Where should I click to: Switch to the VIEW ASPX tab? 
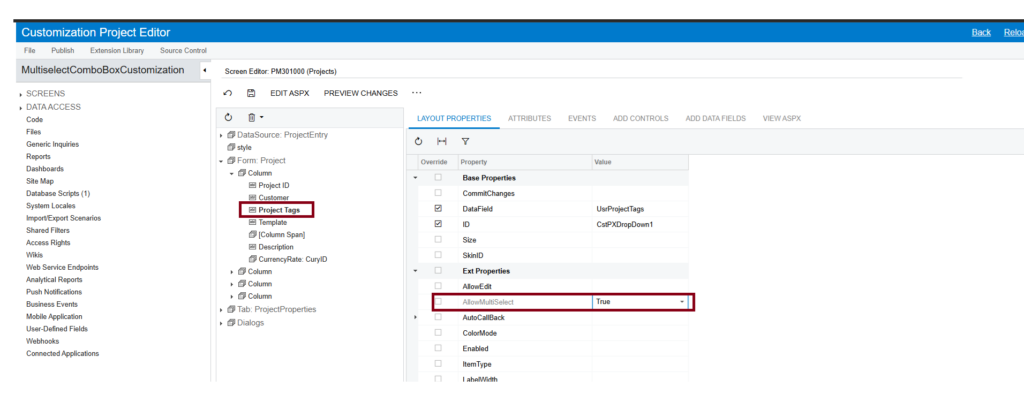[782, 118]
